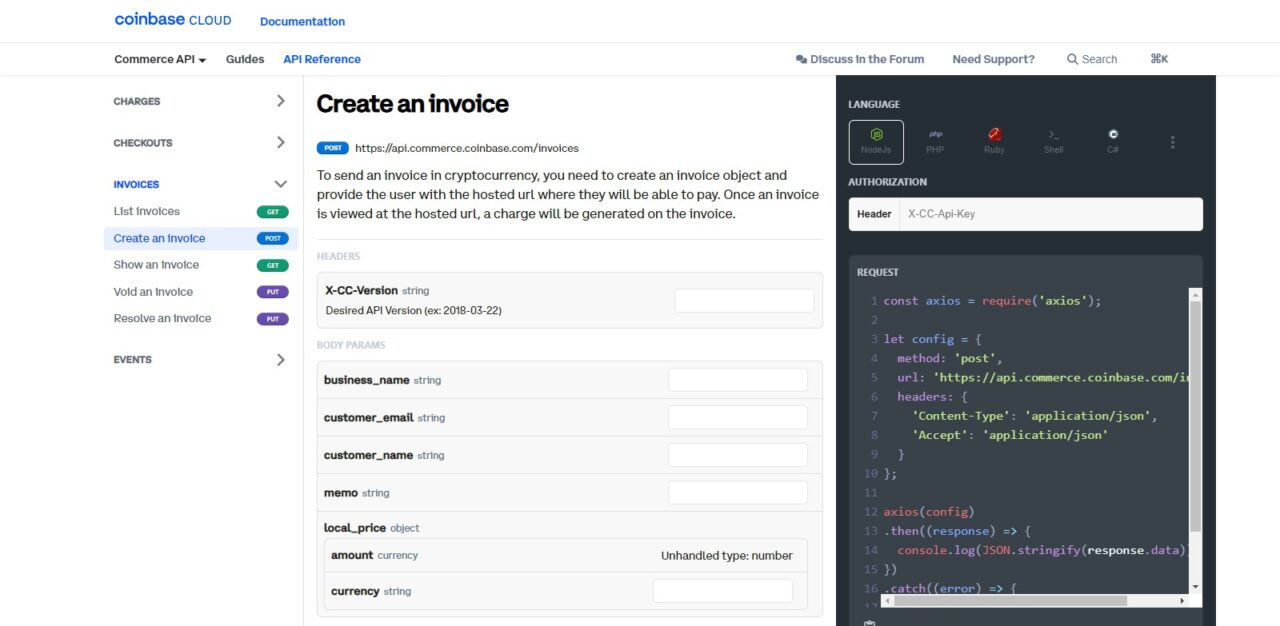The width and height of the screenshot is (1280, 626).
Task: Click the PUT badge beside Resolve an invoice
Action: [x=272, y=319]
